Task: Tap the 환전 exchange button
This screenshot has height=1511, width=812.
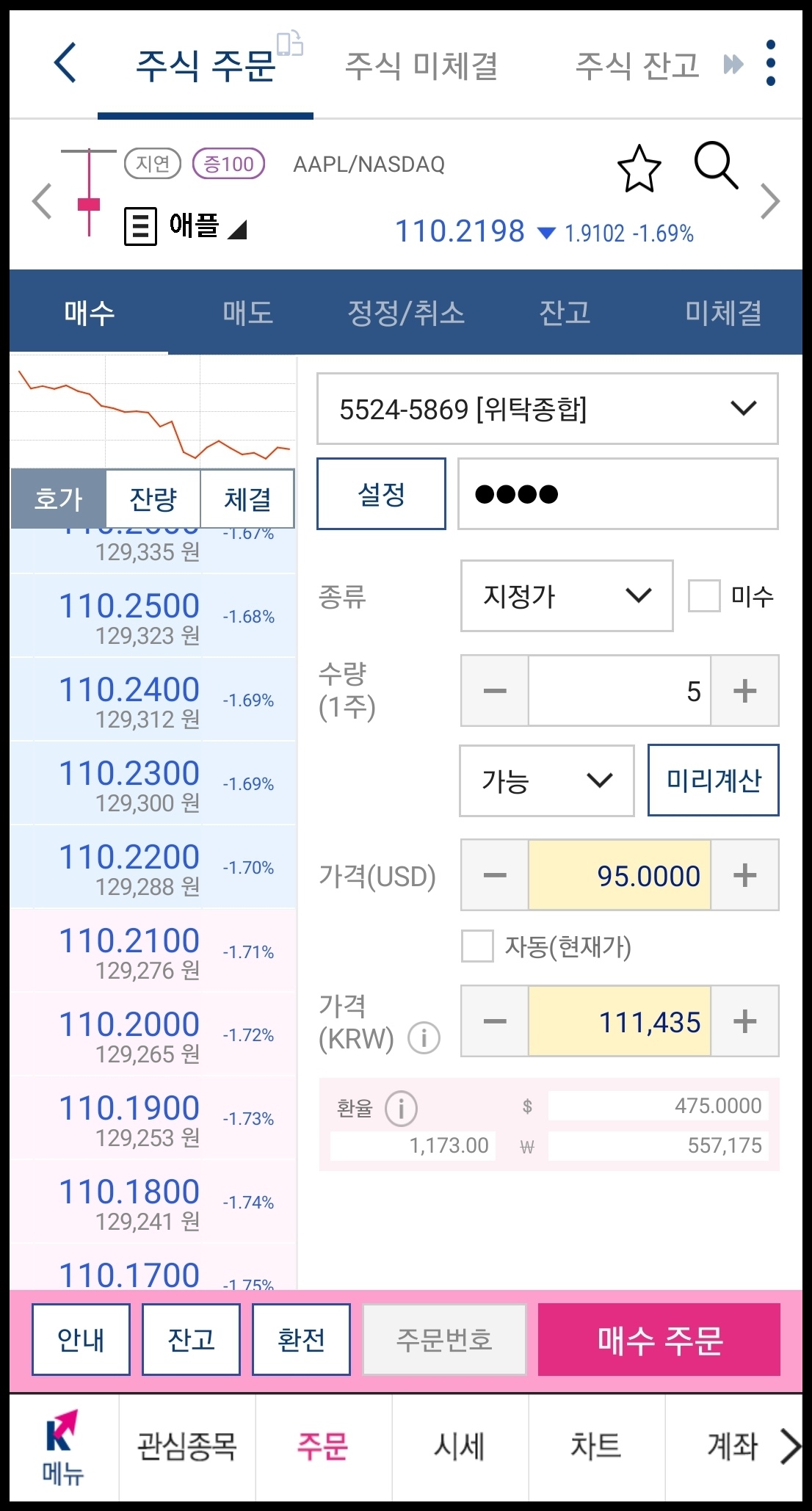Action: (x=301, y=1340)
